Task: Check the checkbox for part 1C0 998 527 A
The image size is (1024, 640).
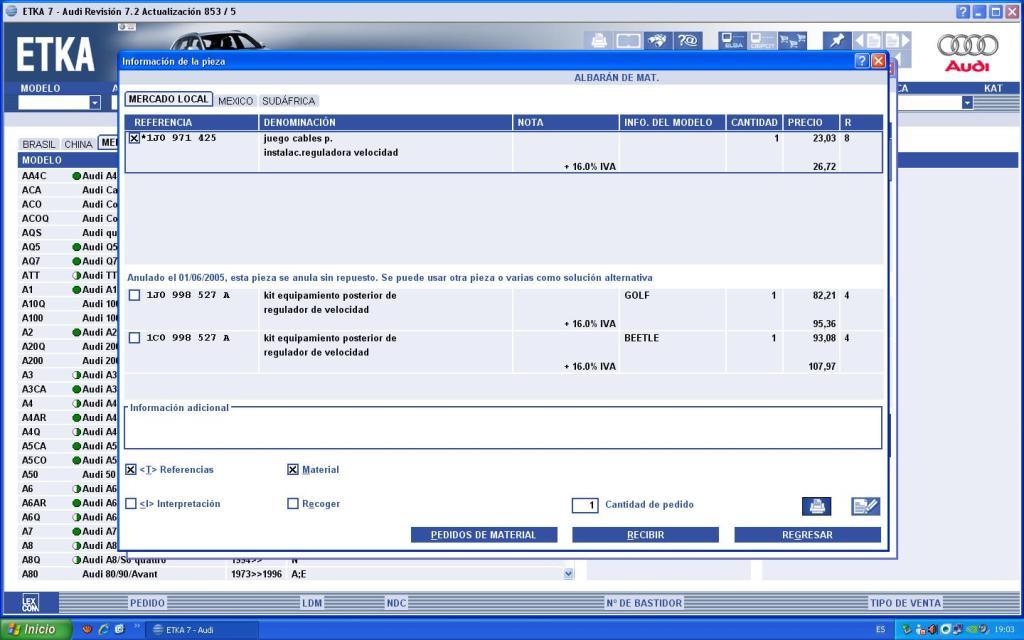Action: coord(135,338)
